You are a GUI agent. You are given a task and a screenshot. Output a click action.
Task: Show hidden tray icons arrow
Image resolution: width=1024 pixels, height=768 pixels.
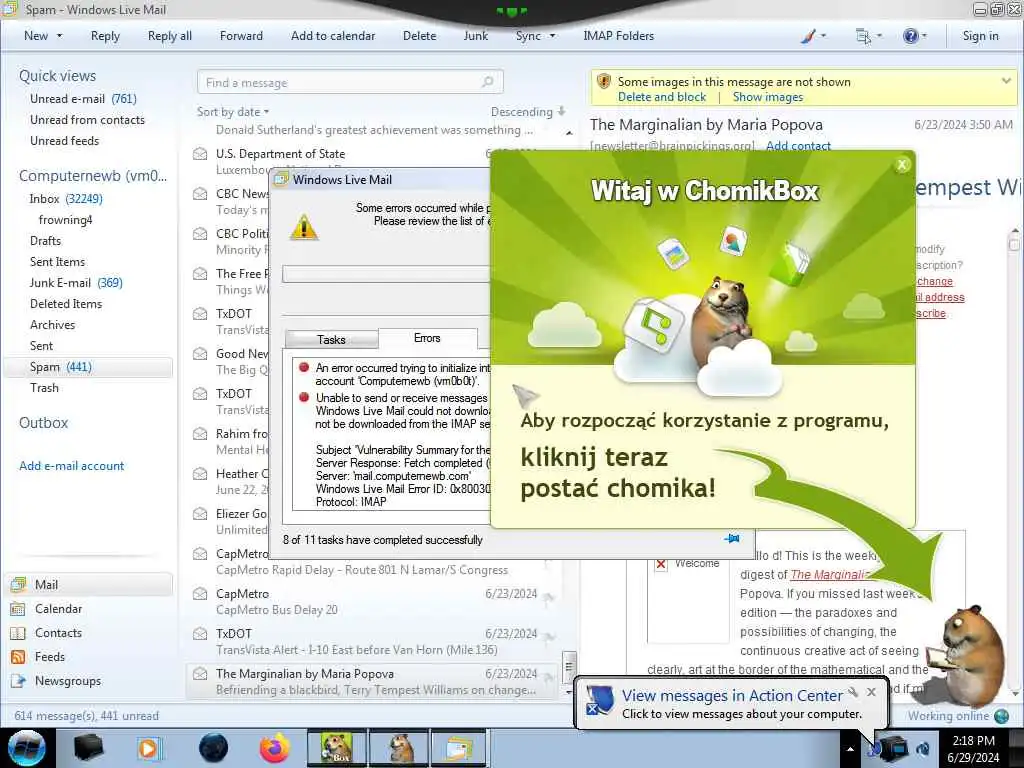[x=850, y=748]
